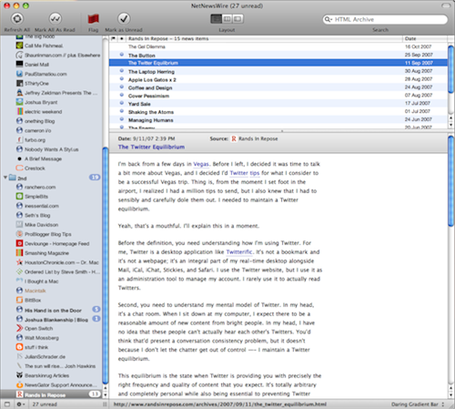Sort by the flag column header
Screen dimensions: 455x409
(x=113, y=39)
